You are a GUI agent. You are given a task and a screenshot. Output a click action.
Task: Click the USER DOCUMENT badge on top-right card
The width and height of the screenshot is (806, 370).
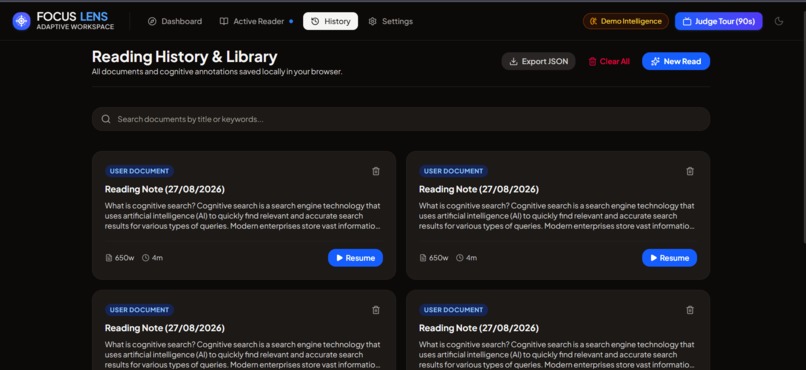(453, 171)
